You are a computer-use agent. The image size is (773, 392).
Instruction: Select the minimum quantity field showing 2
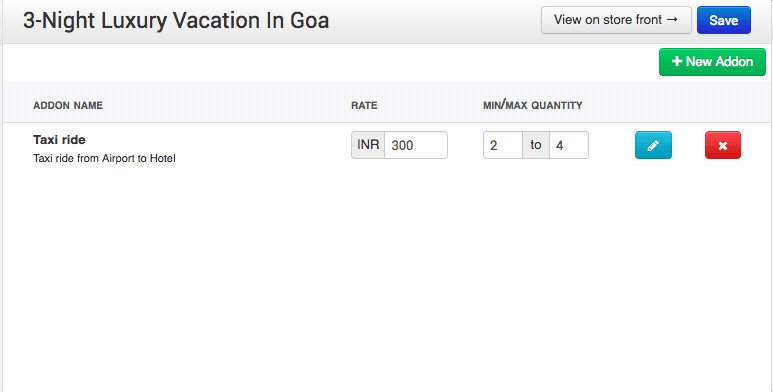[x=502, y=145]
